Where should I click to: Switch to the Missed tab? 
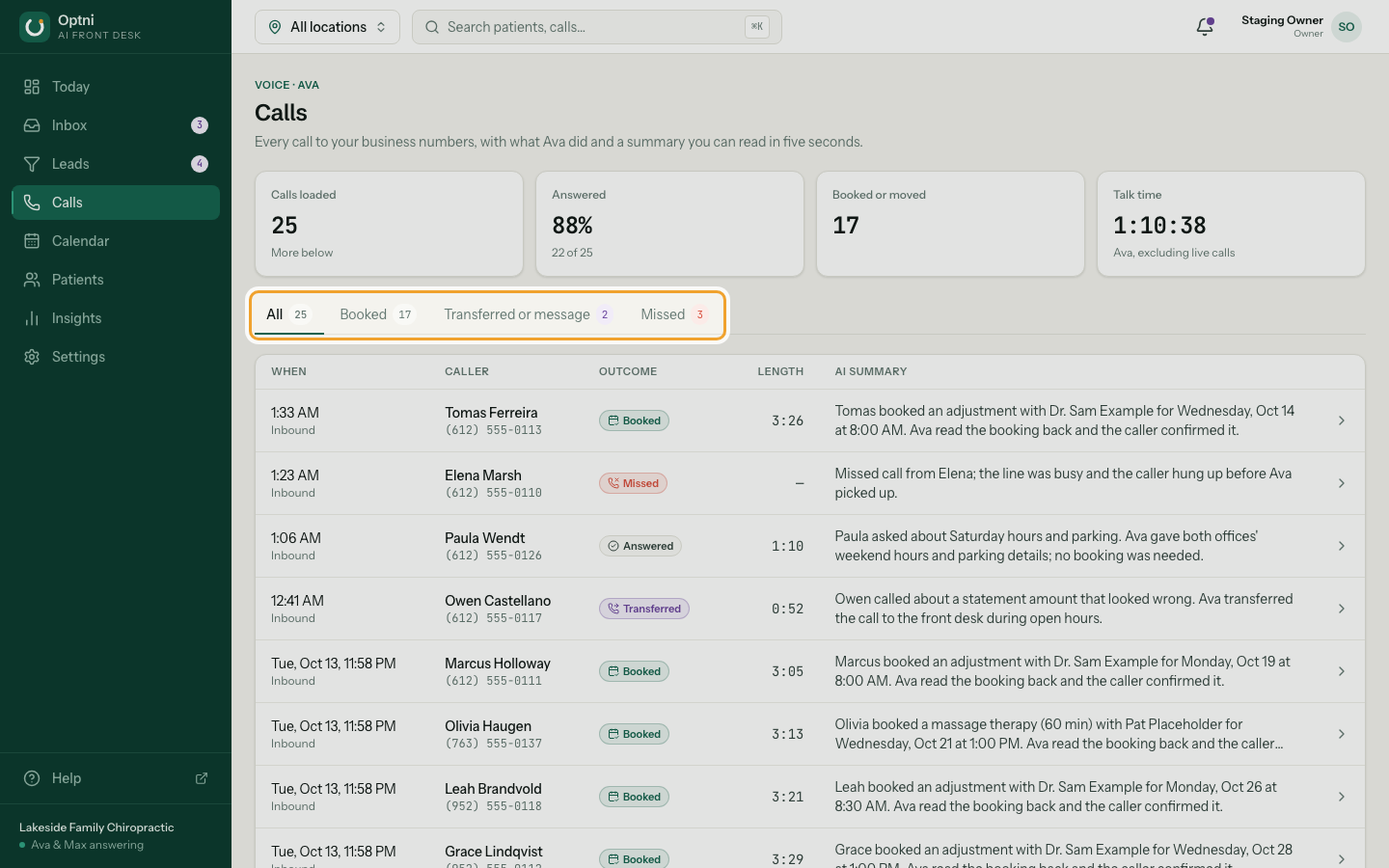[675, 314]
